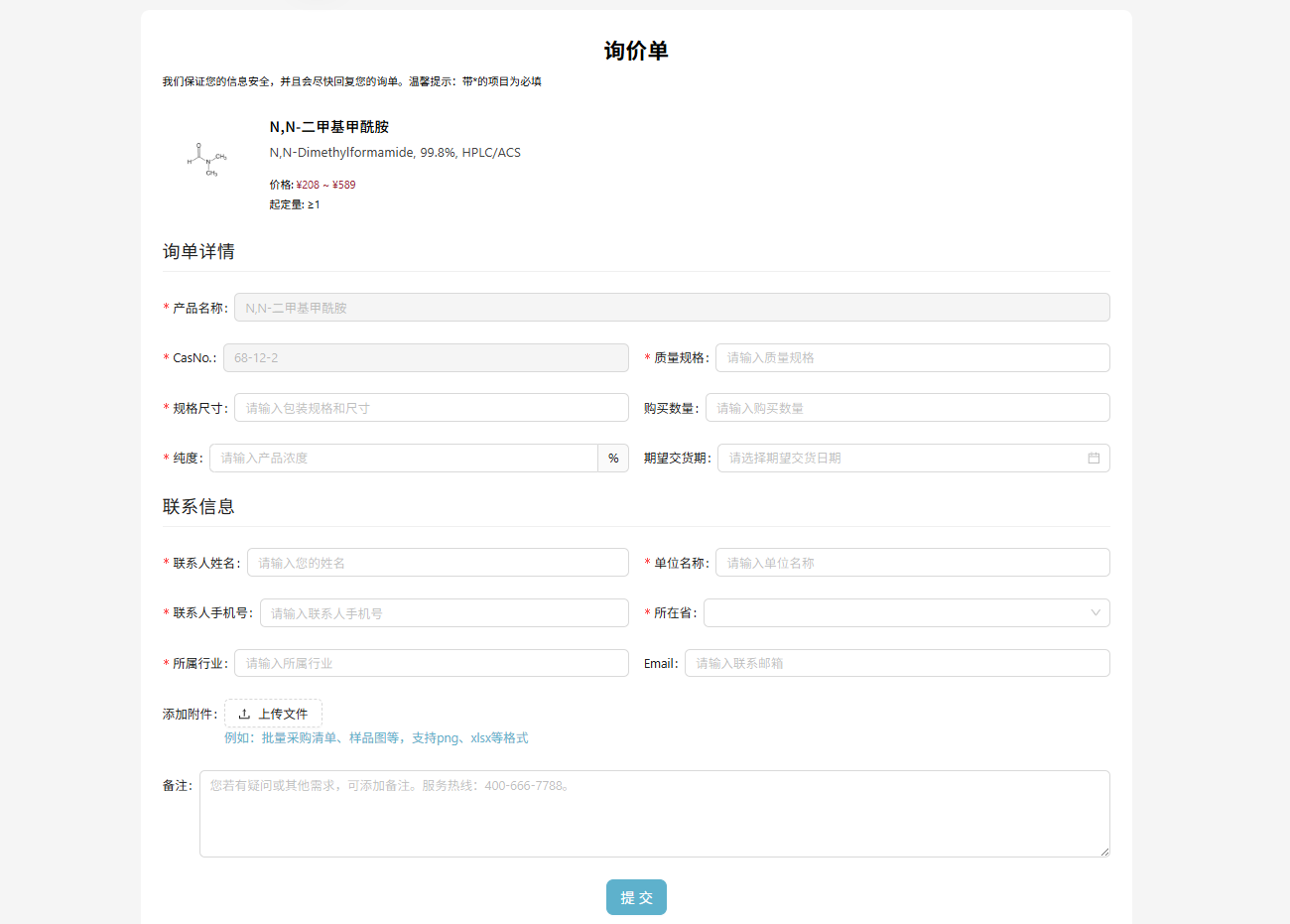Click the CasNo. field showing 68-12-2
The width and height of the screenshot is (1290, 924).
(425, 358)
